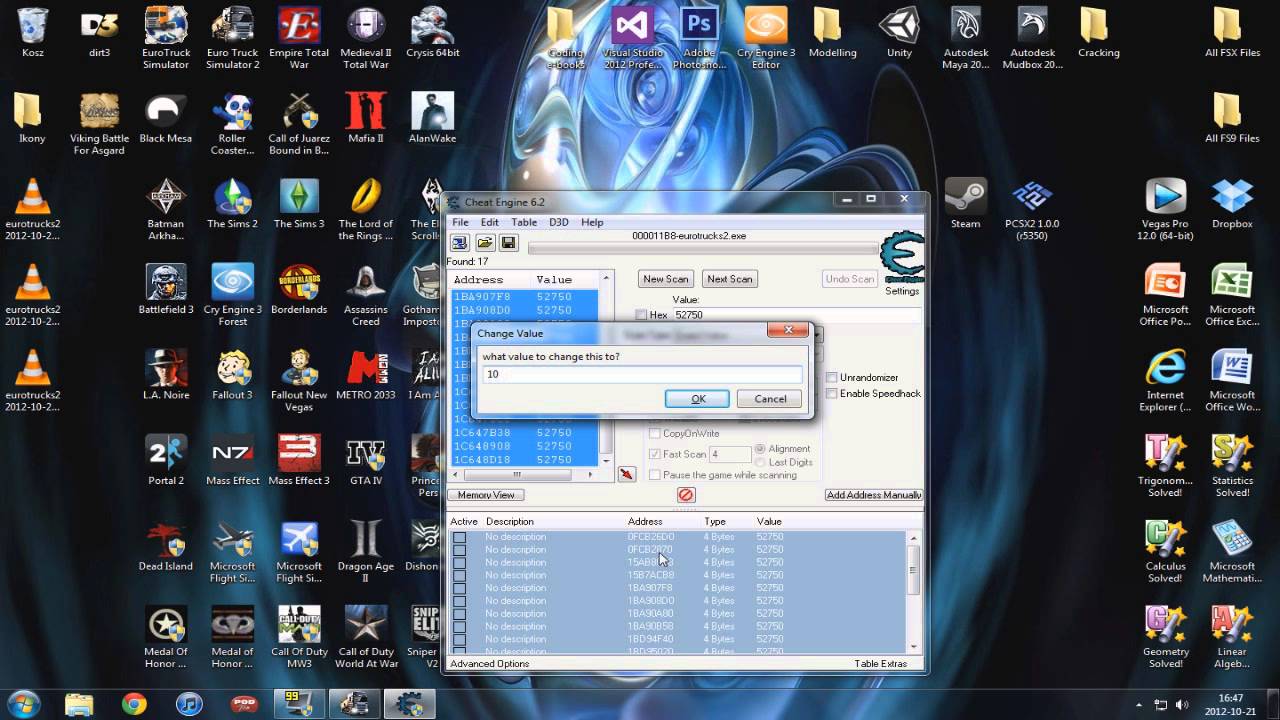Open the Portal 2 desktop icon
Image resolution: width=1280 pixels, height=720 pixels.
[x=166, y=460]
